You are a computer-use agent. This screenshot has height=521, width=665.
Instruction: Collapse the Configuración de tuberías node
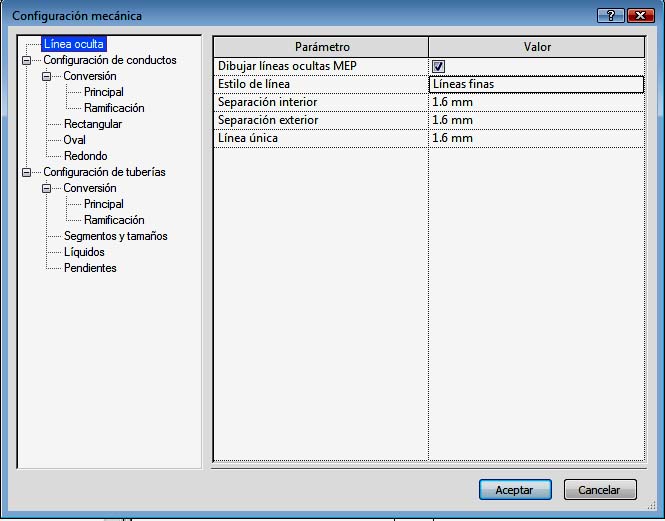[x=26, y=172]
